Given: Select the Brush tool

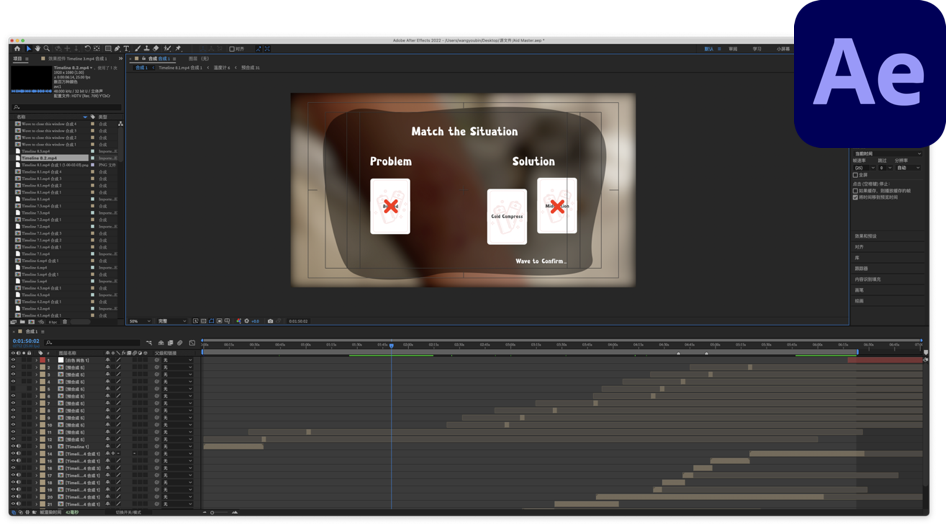Looking at the screenshot, I should pos(138,49).
